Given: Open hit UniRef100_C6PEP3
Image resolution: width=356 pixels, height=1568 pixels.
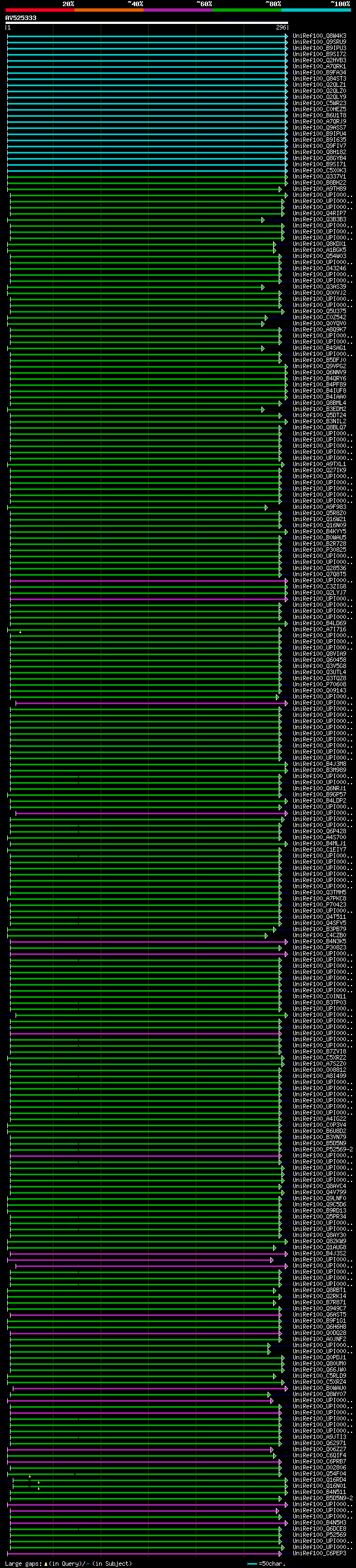Looking at the screenshot, I should point(319,1553).
